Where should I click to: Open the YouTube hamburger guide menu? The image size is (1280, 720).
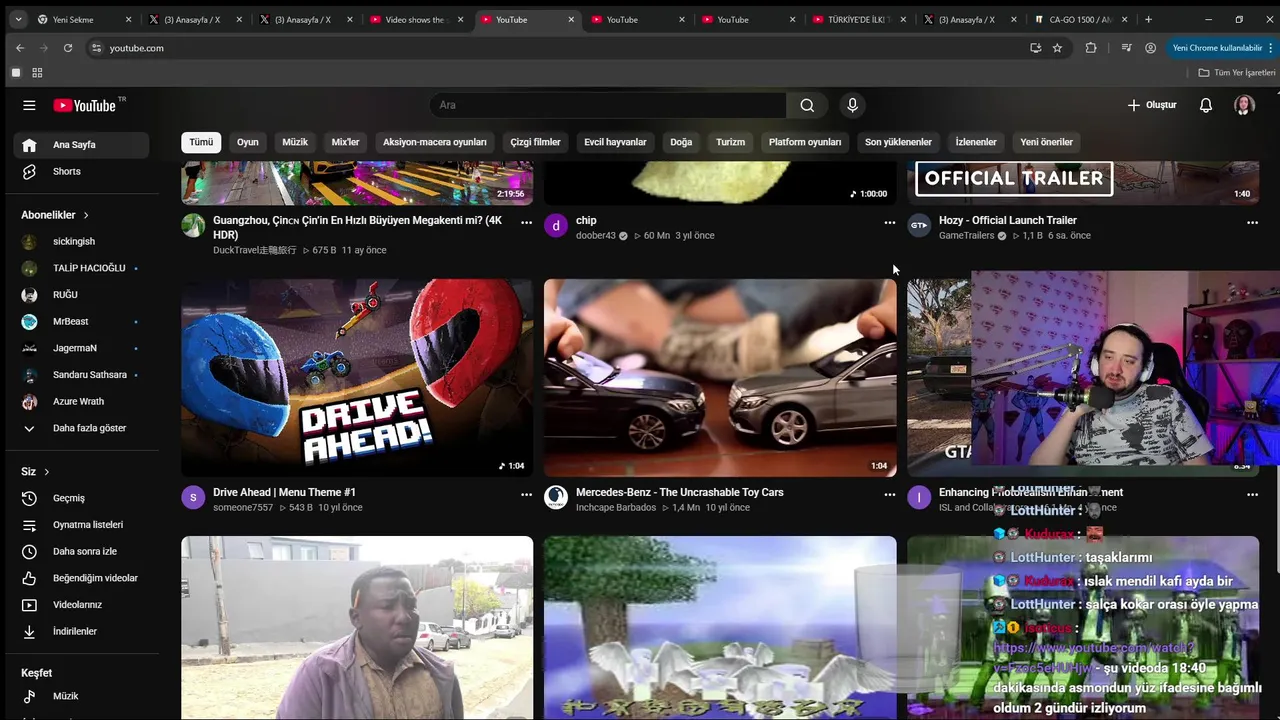pos(29,105)
